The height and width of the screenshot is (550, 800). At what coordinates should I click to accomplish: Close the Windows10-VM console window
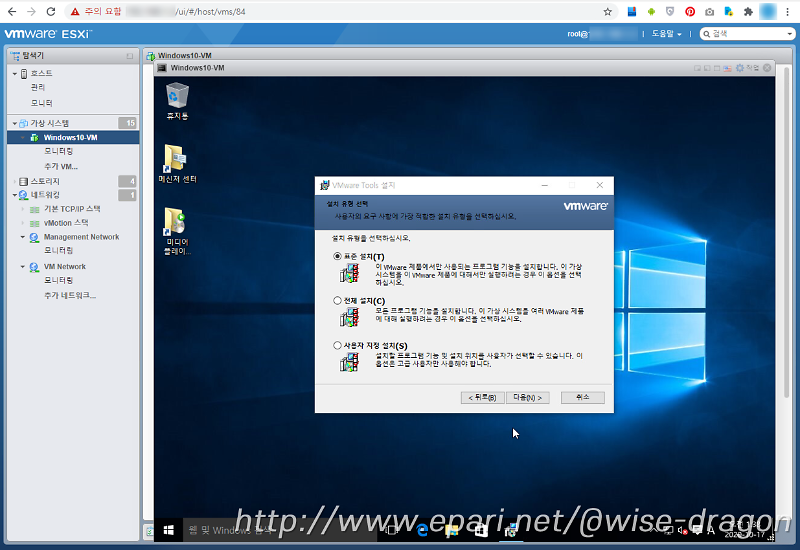pyautogui.click(x=767, y=68)
